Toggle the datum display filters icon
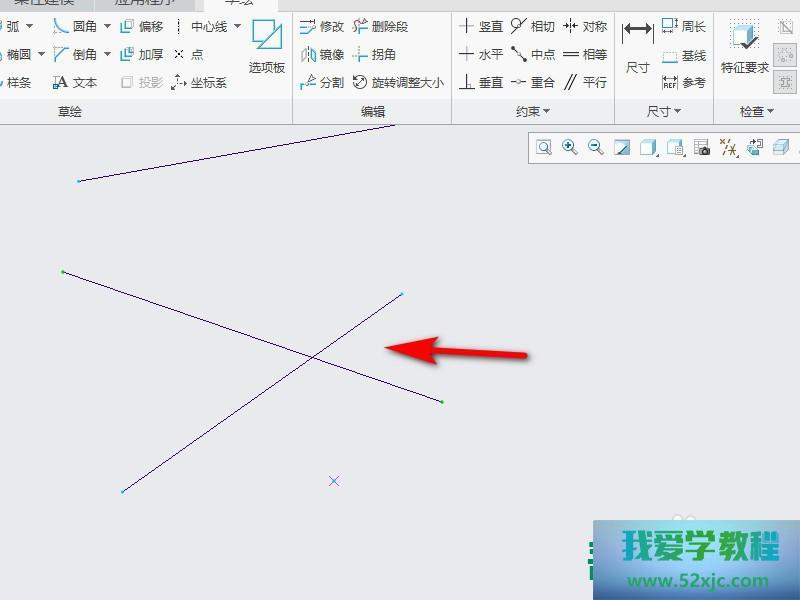The width and height of the screenshot is (800, 600). tap(728, 148)
